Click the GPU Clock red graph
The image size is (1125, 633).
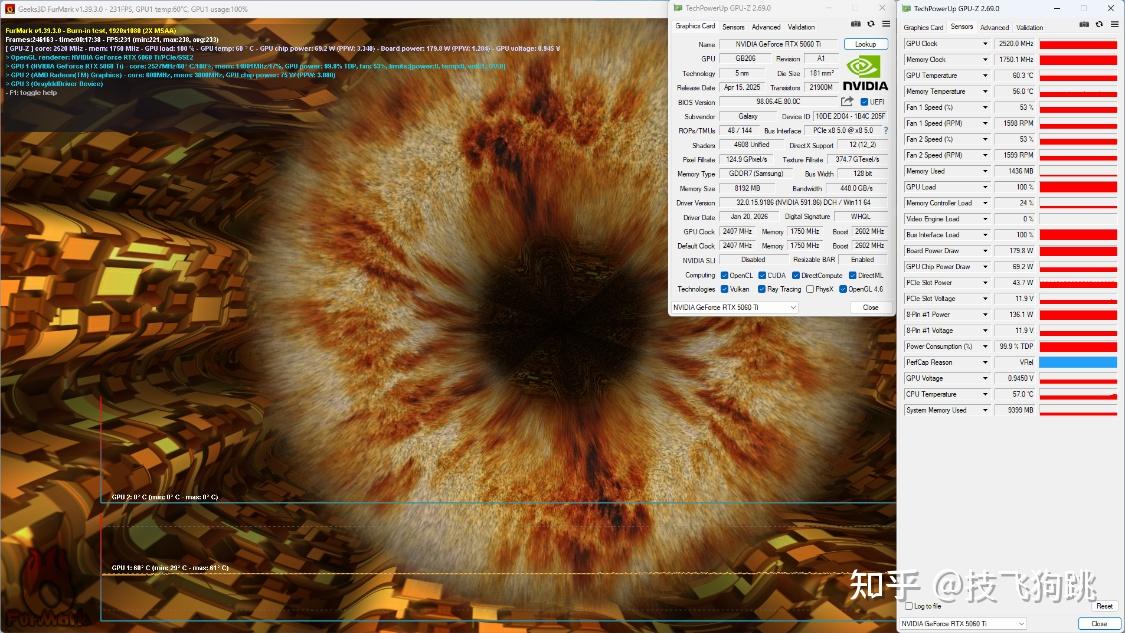(x=1078, y=44)
